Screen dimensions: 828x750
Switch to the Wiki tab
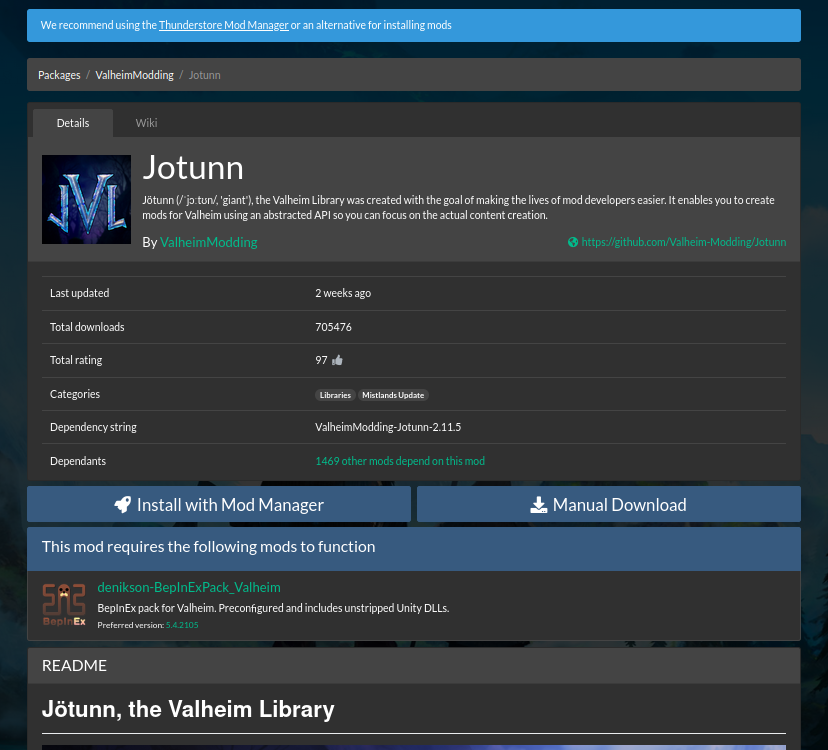[146, 123]
